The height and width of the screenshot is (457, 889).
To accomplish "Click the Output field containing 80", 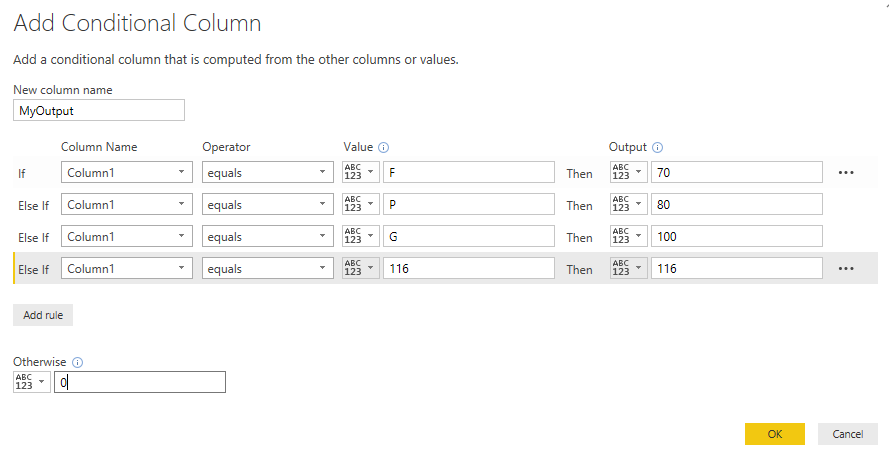I will coord(737,204).
